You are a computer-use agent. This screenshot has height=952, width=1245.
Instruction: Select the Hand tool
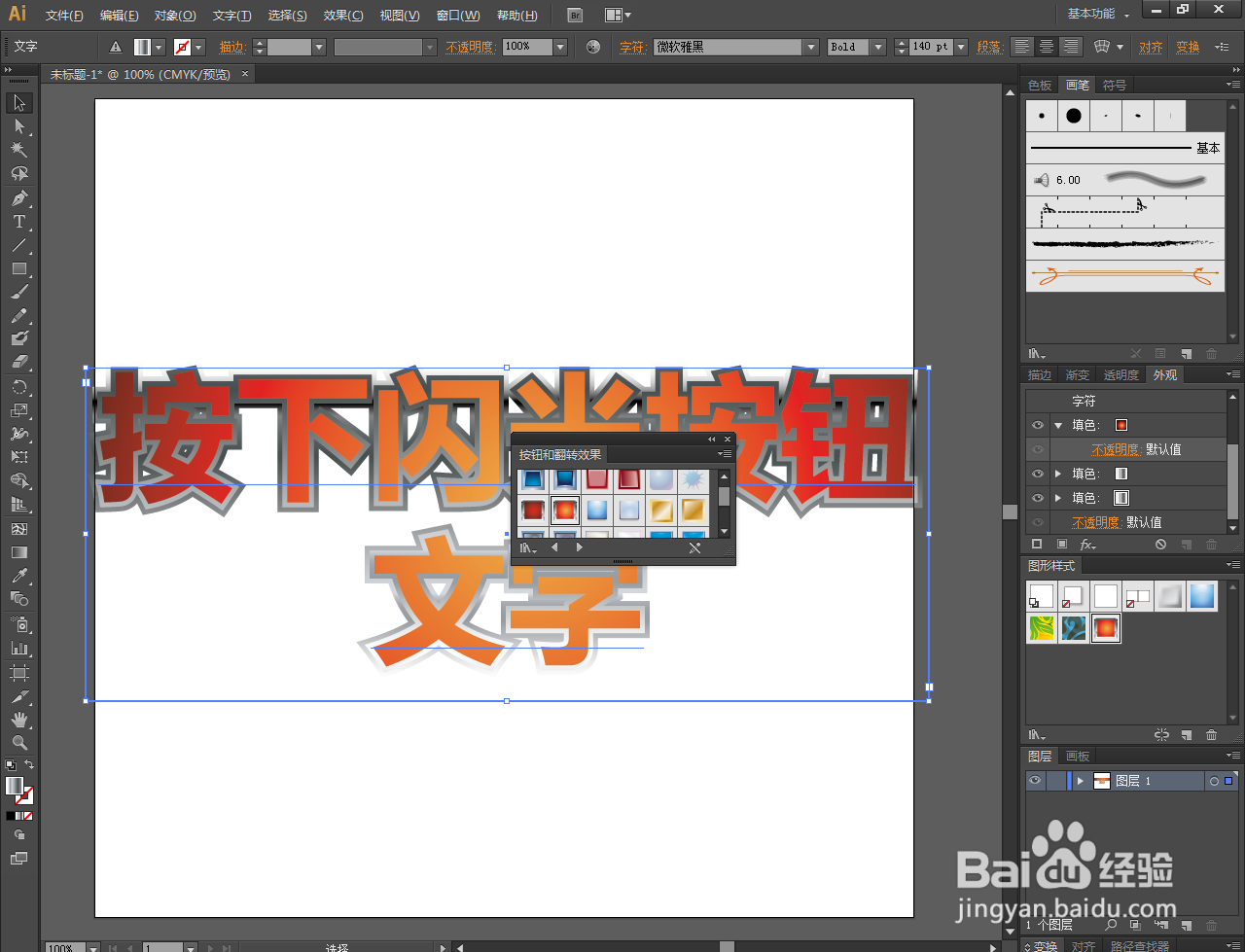[18, 719]
